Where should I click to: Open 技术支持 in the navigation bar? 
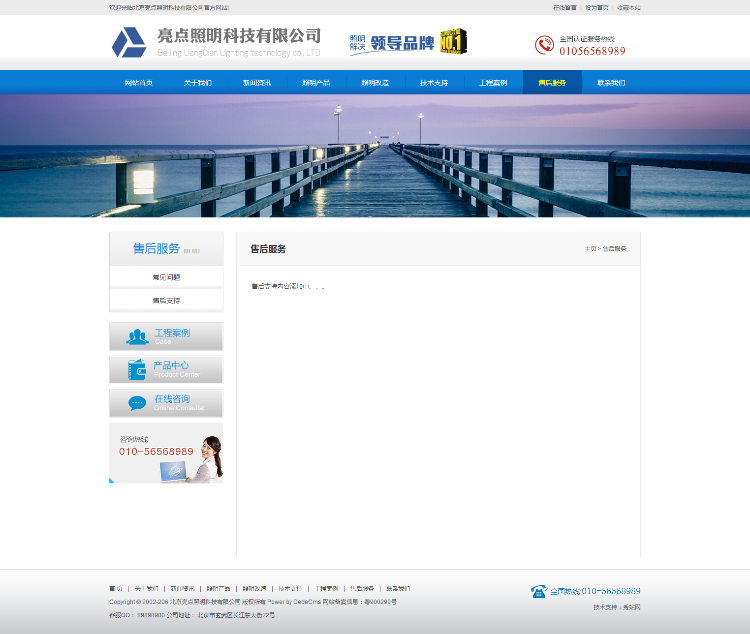pos(434,83)
